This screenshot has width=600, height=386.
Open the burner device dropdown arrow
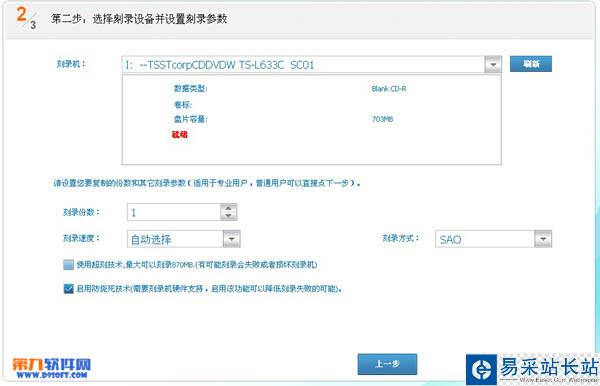493,64
